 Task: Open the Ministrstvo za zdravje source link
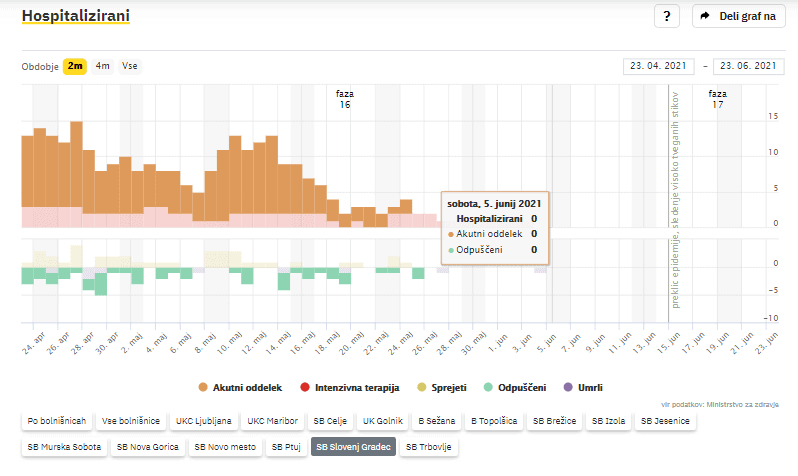[x=745, y=403]
